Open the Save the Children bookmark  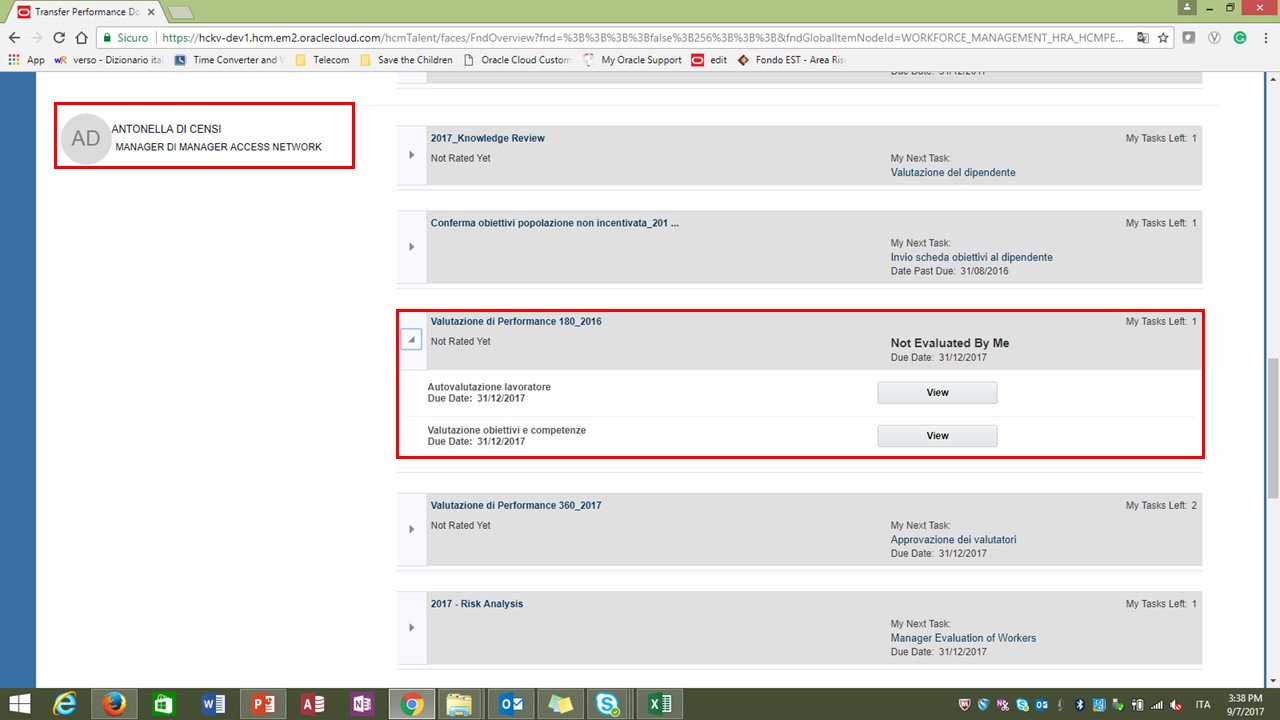coord(406,60)
